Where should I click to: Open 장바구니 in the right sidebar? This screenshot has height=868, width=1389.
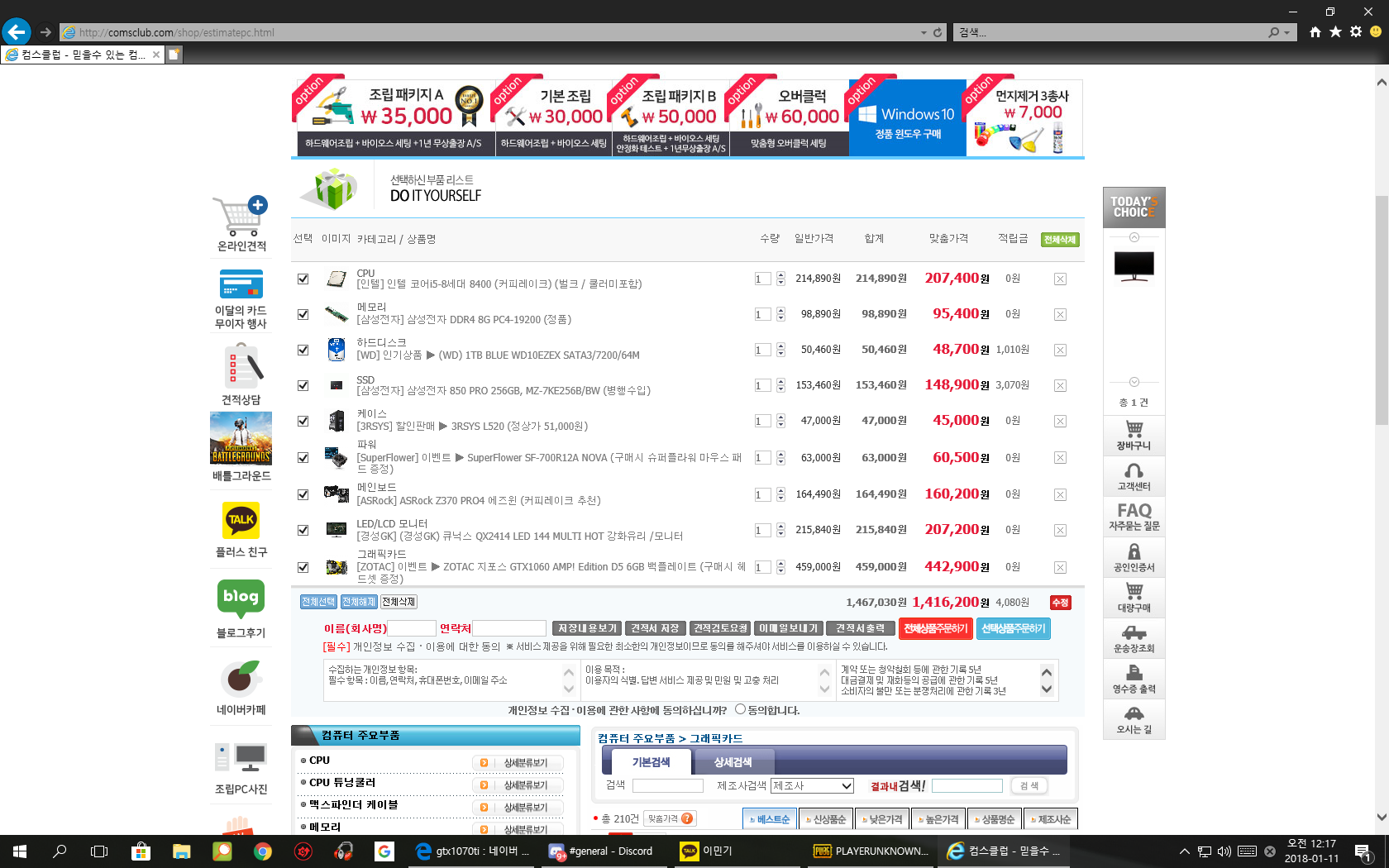click(x=1134, y=435)
